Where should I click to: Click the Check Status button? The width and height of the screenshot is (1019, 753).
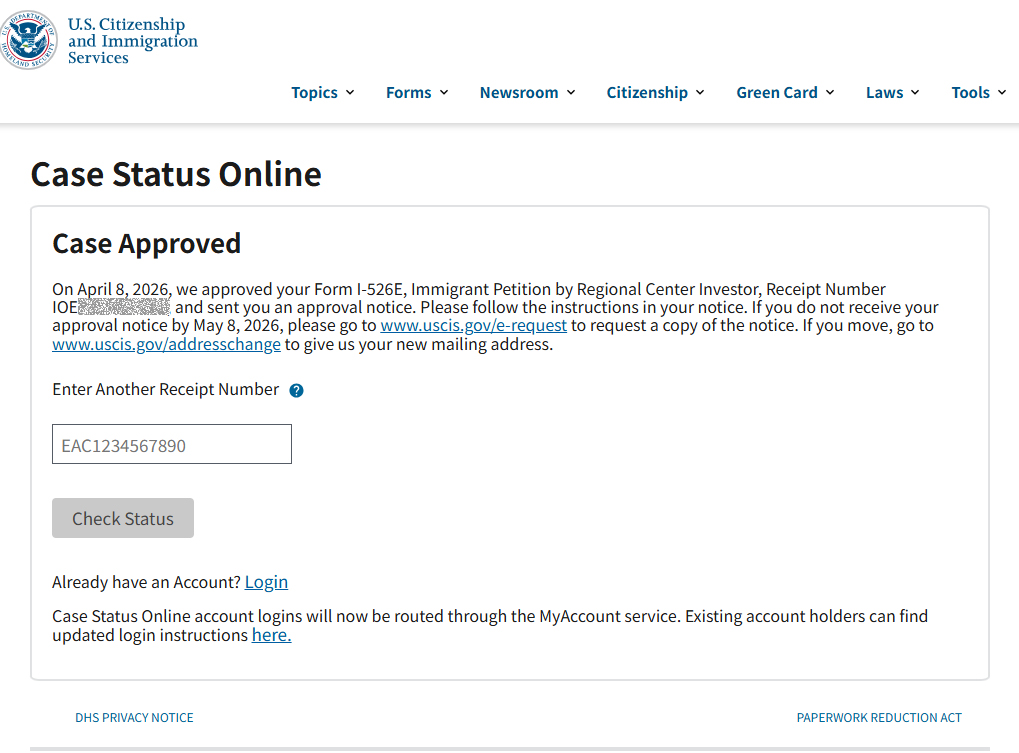point(123,518)
